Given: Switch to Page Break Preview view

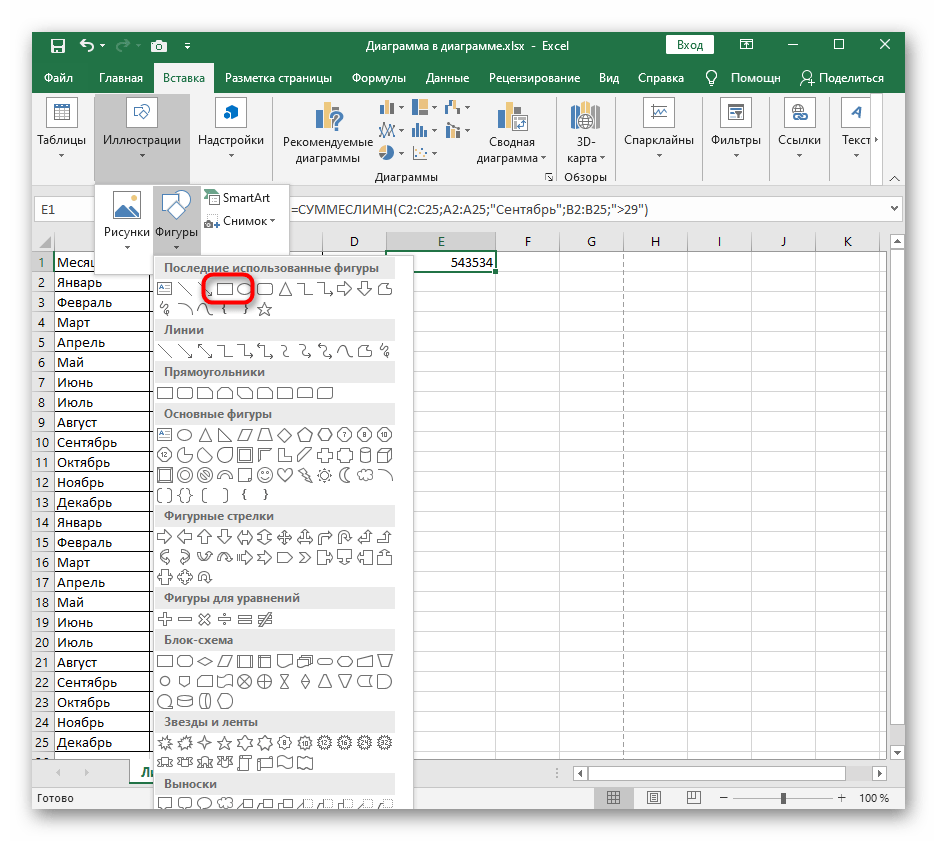Looking at the screenshot, I should (692, 798).
